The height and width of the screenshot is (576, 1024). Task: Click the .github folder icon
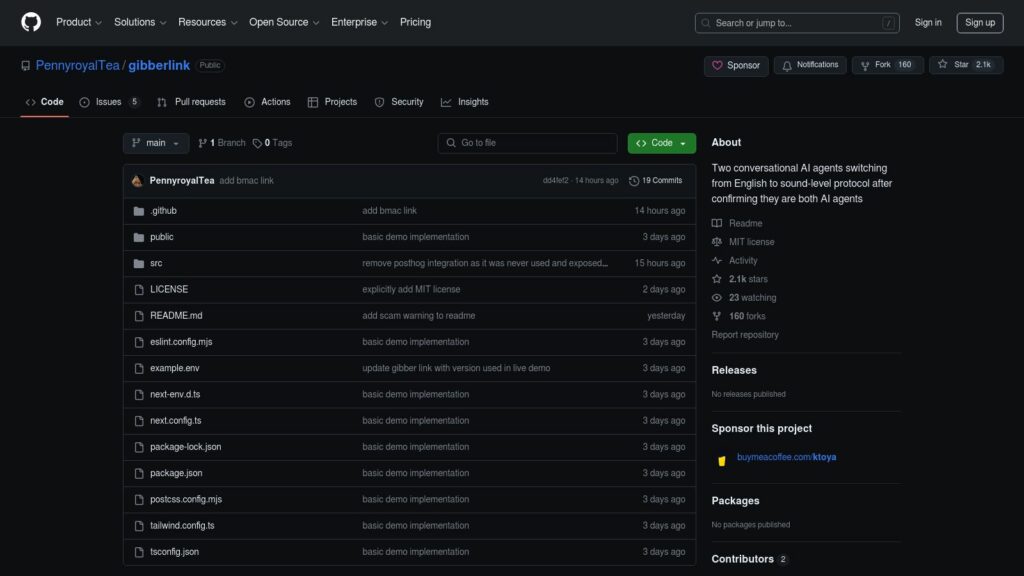[138, 211]
